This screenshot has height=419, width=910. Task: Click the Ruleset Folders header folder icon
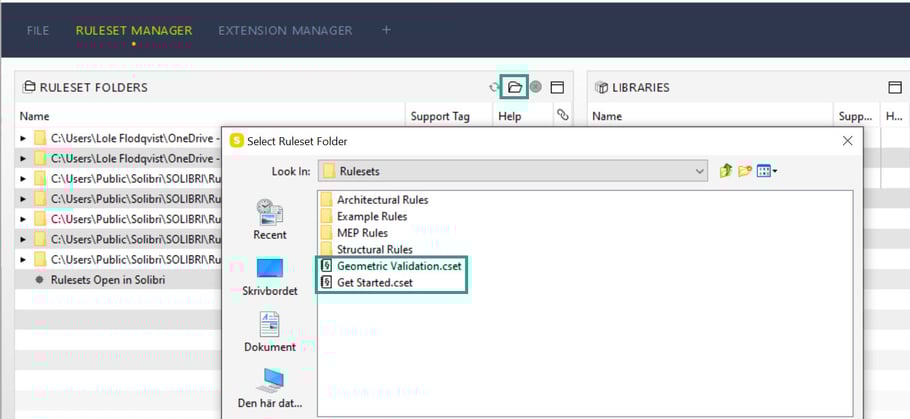28,88
